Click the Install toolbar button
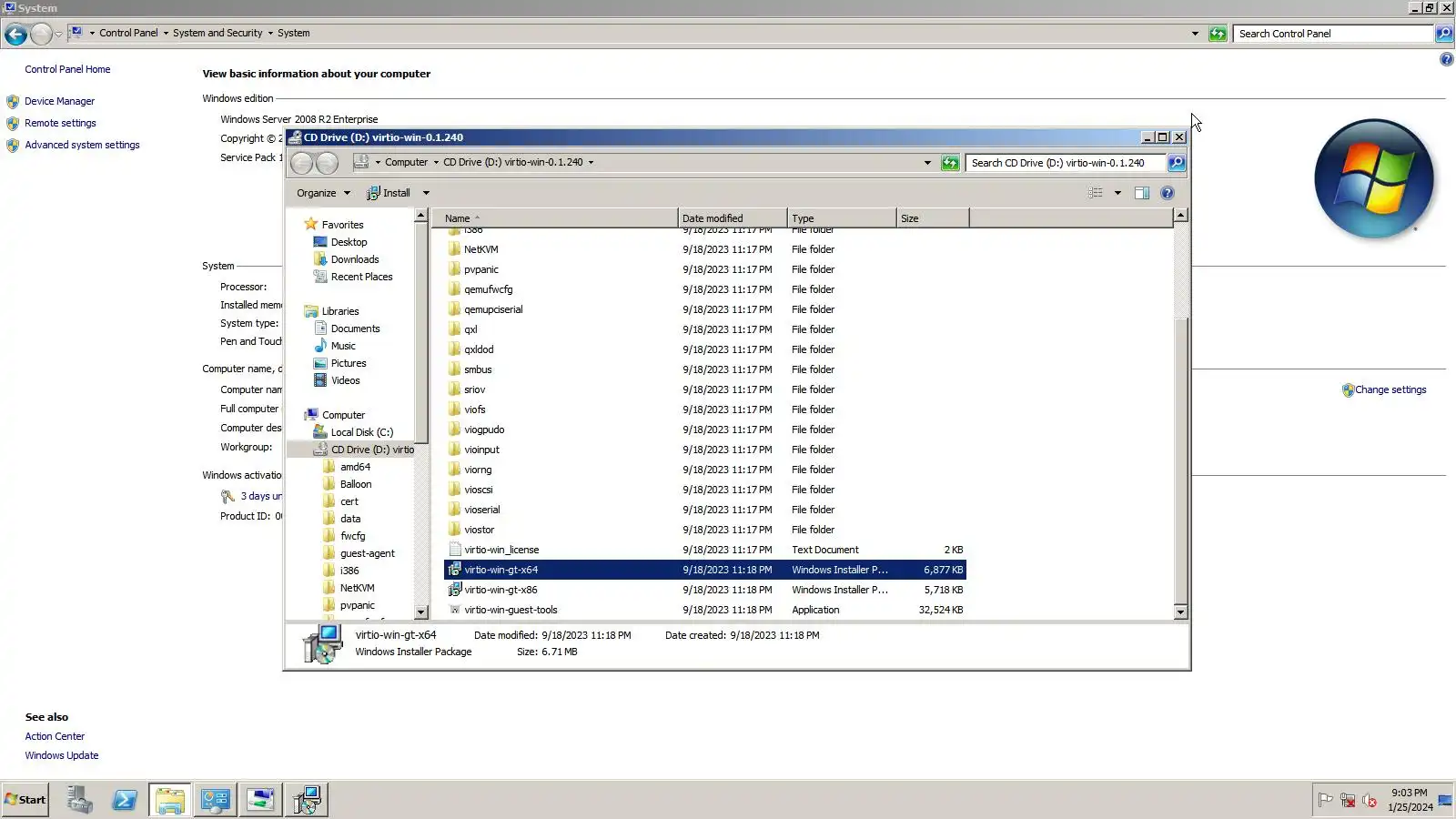 pos(389,193)
